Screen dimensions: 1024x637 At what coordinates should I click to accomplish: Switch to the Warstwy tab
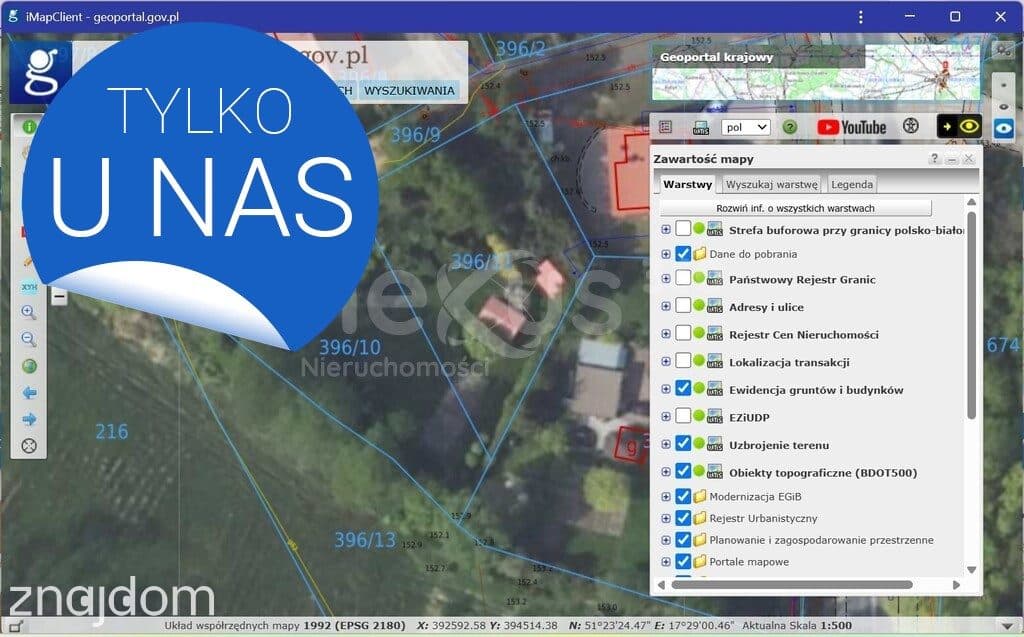click(x=687, y=184)
